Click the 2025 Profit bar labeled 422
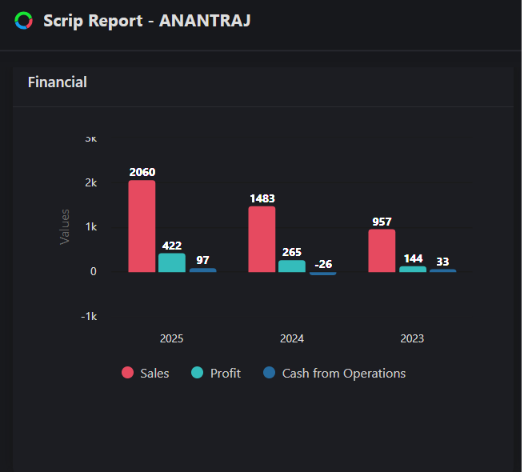 point(172,263)
